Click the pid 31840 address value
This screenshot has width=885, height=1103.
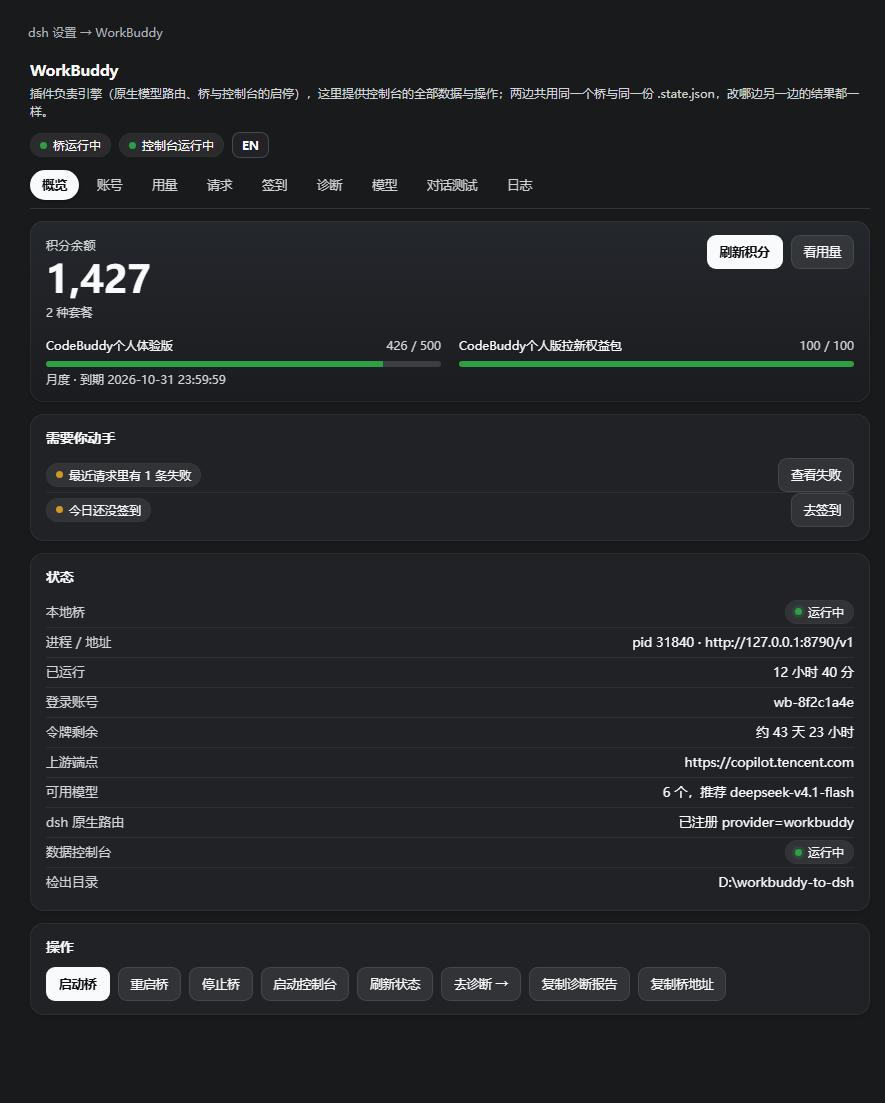tap(743, 642)
